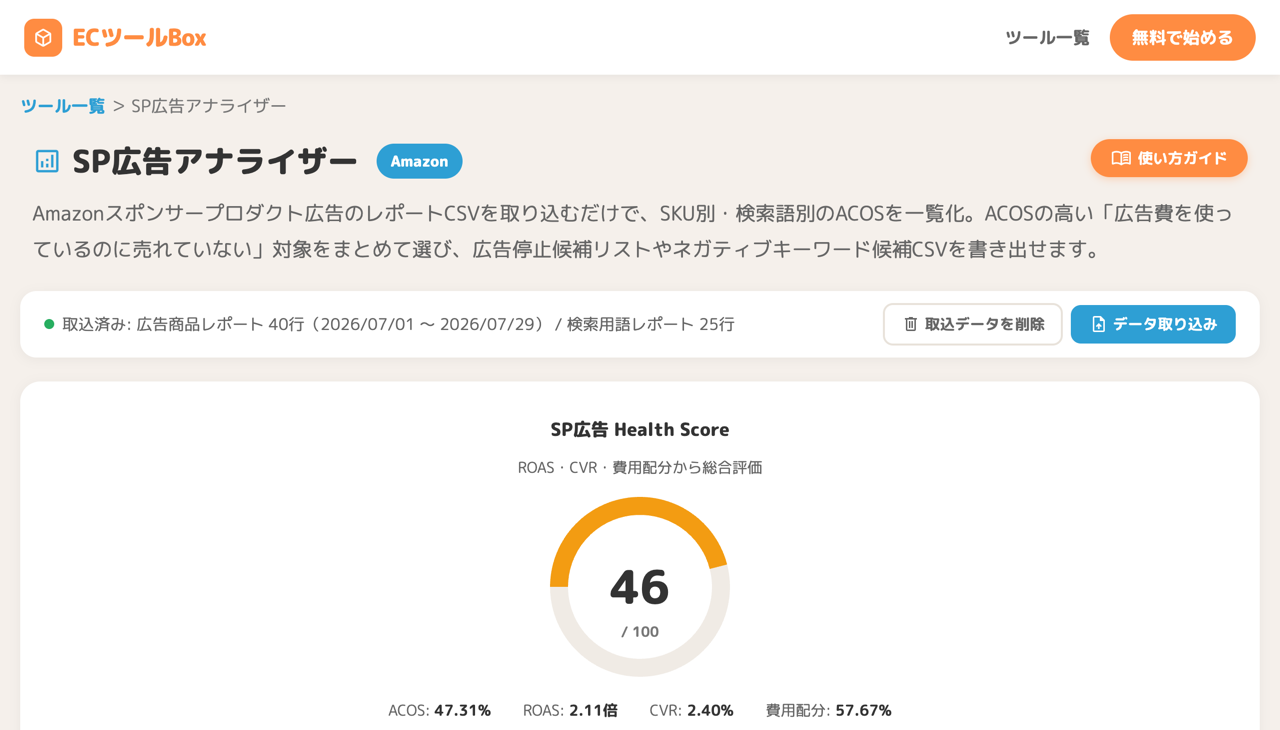This screenshot has width=1280, height=730.
Task: Click the SP広告 Health Score heading
Action: [x=640, y=429]
